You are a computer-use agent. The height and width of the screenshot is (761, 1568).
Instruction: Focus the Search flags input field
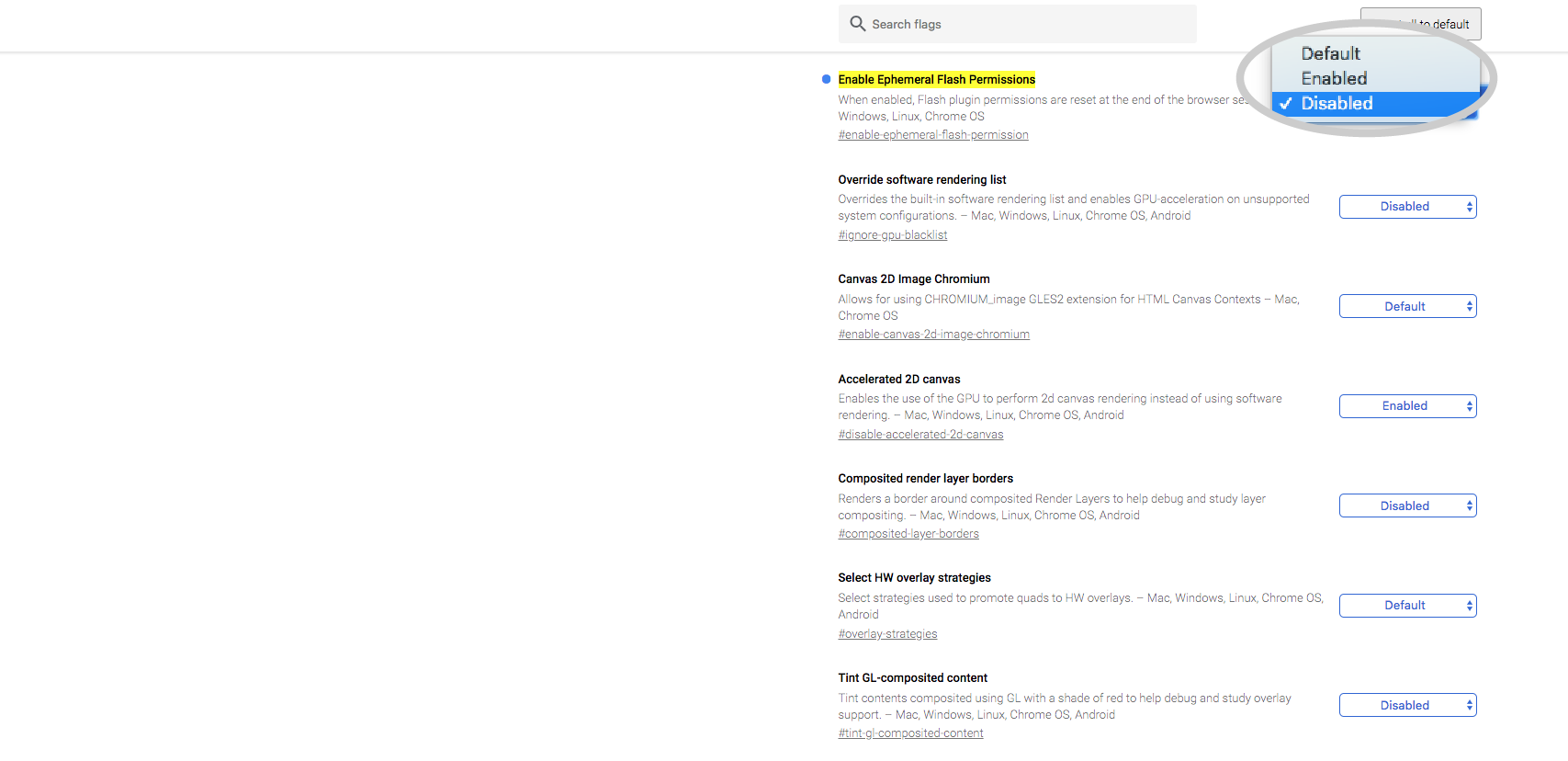pos(1017,24)
